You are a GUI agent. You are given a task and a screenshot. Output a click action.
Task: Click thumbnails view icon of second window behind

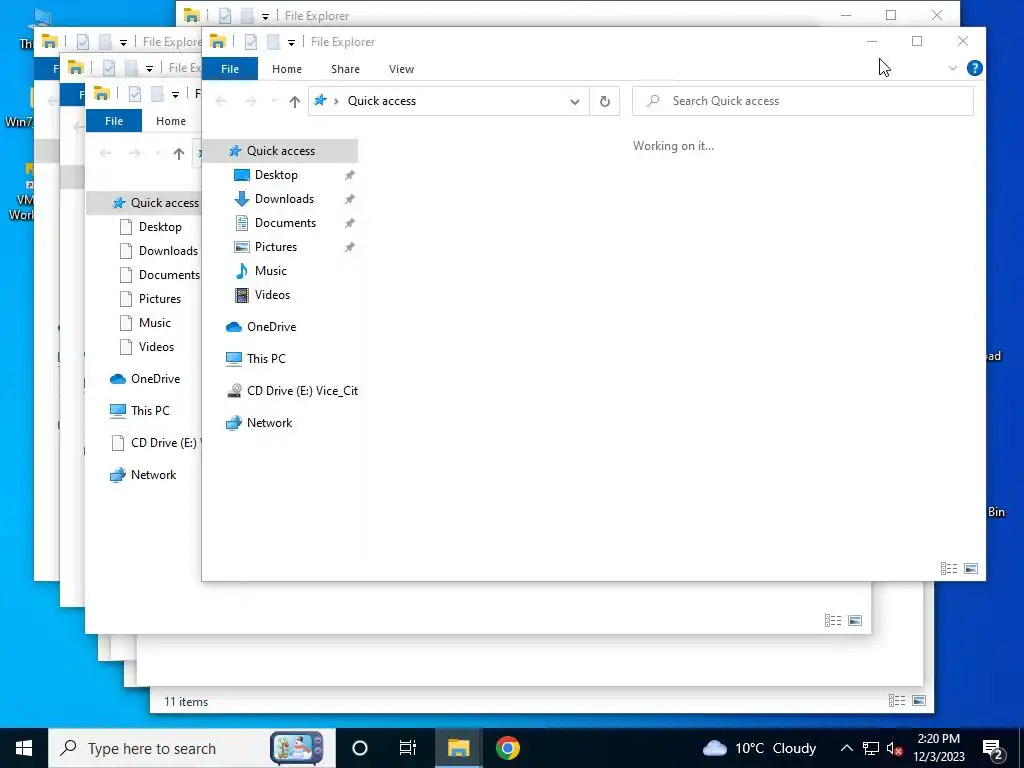coord(855,620)
